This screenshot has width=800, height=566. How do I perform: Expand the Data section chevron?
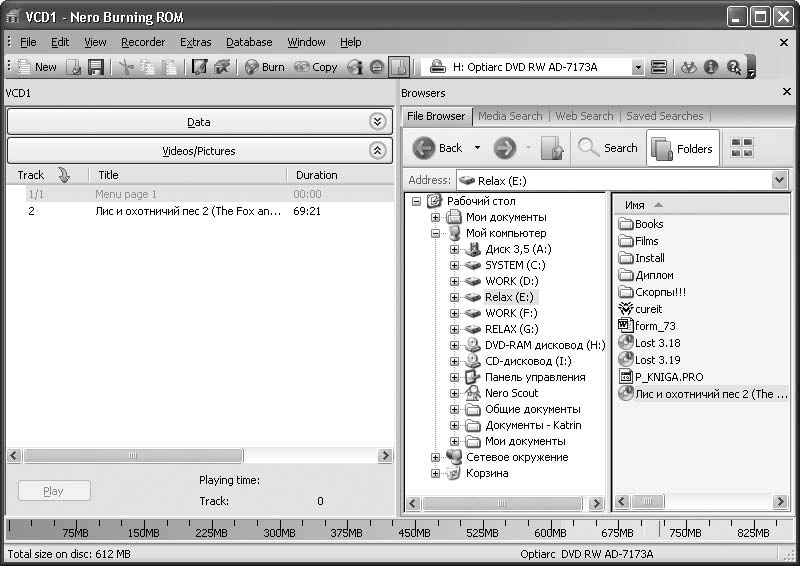[377, 122]
